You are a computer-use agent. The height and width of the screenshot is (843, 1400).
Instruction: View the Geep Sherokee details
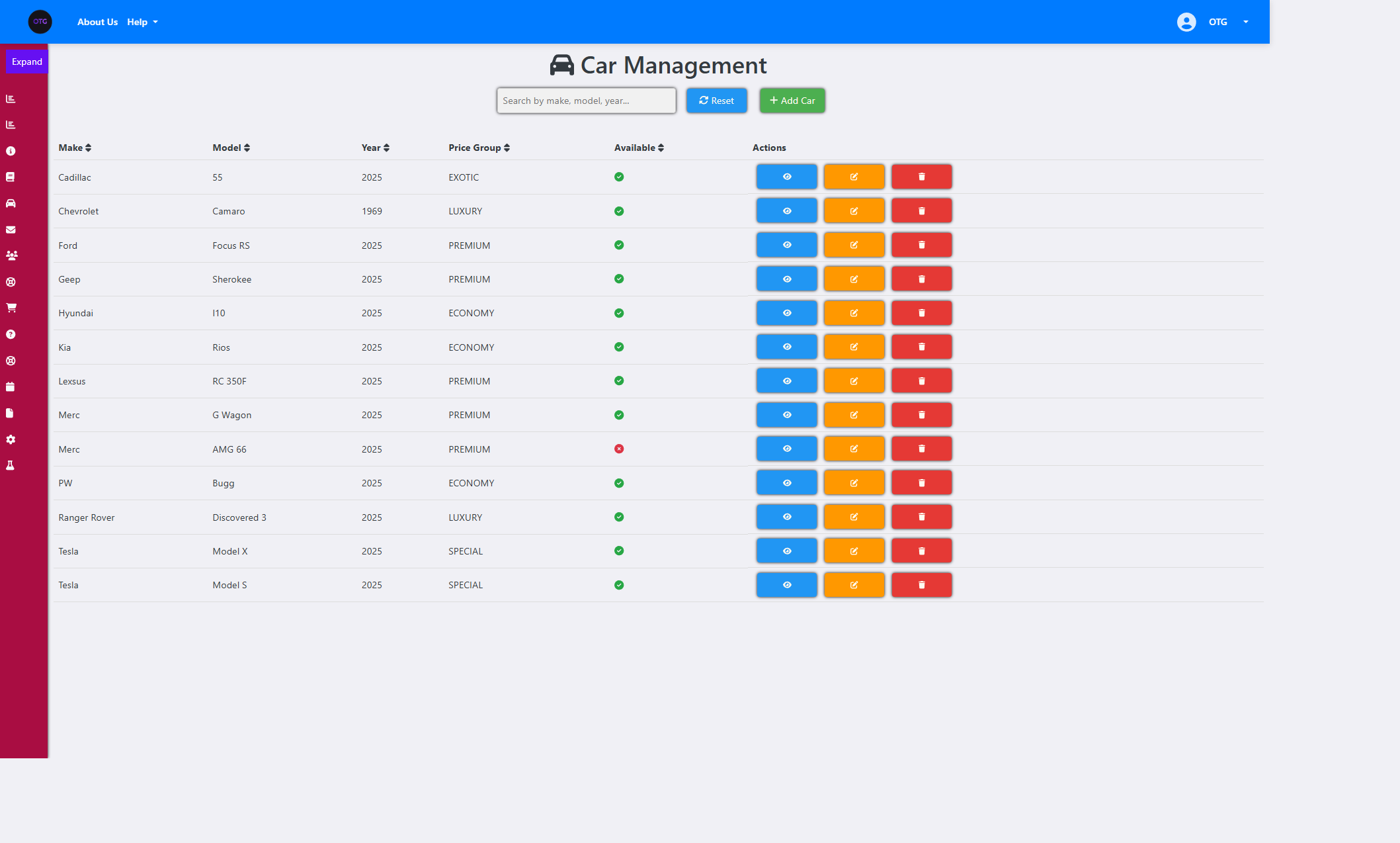pyautogui.click(x=787, y=279)
